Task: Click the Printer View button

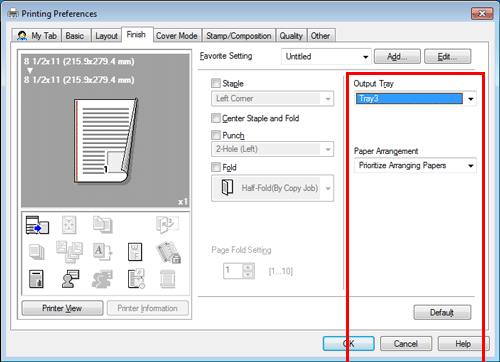Action: [x=62, y=308]
